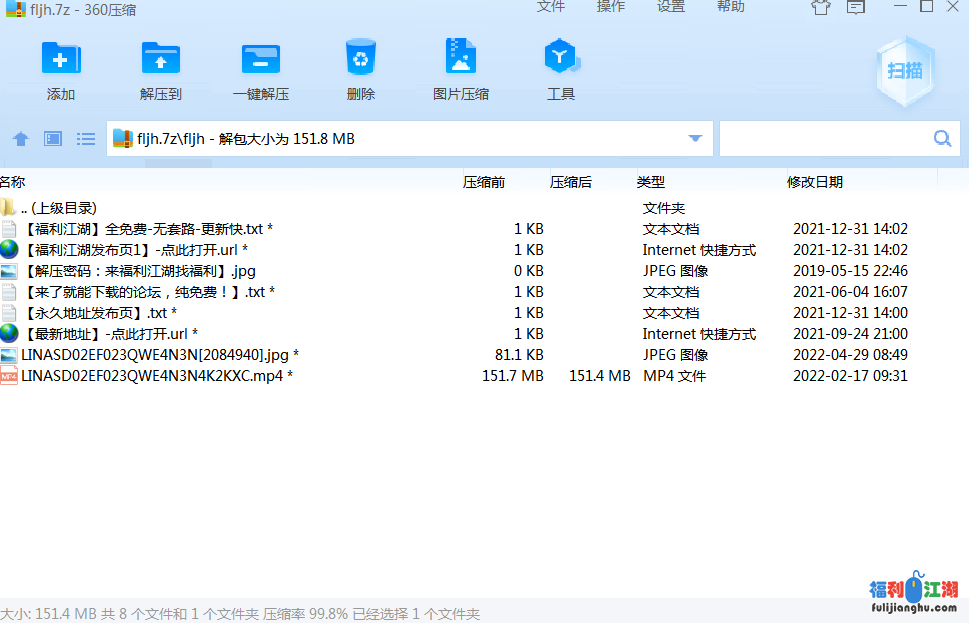Click the Delete (删除) recycle bin icon
Viewport: 969px width, 623px height.
[360, 60]
